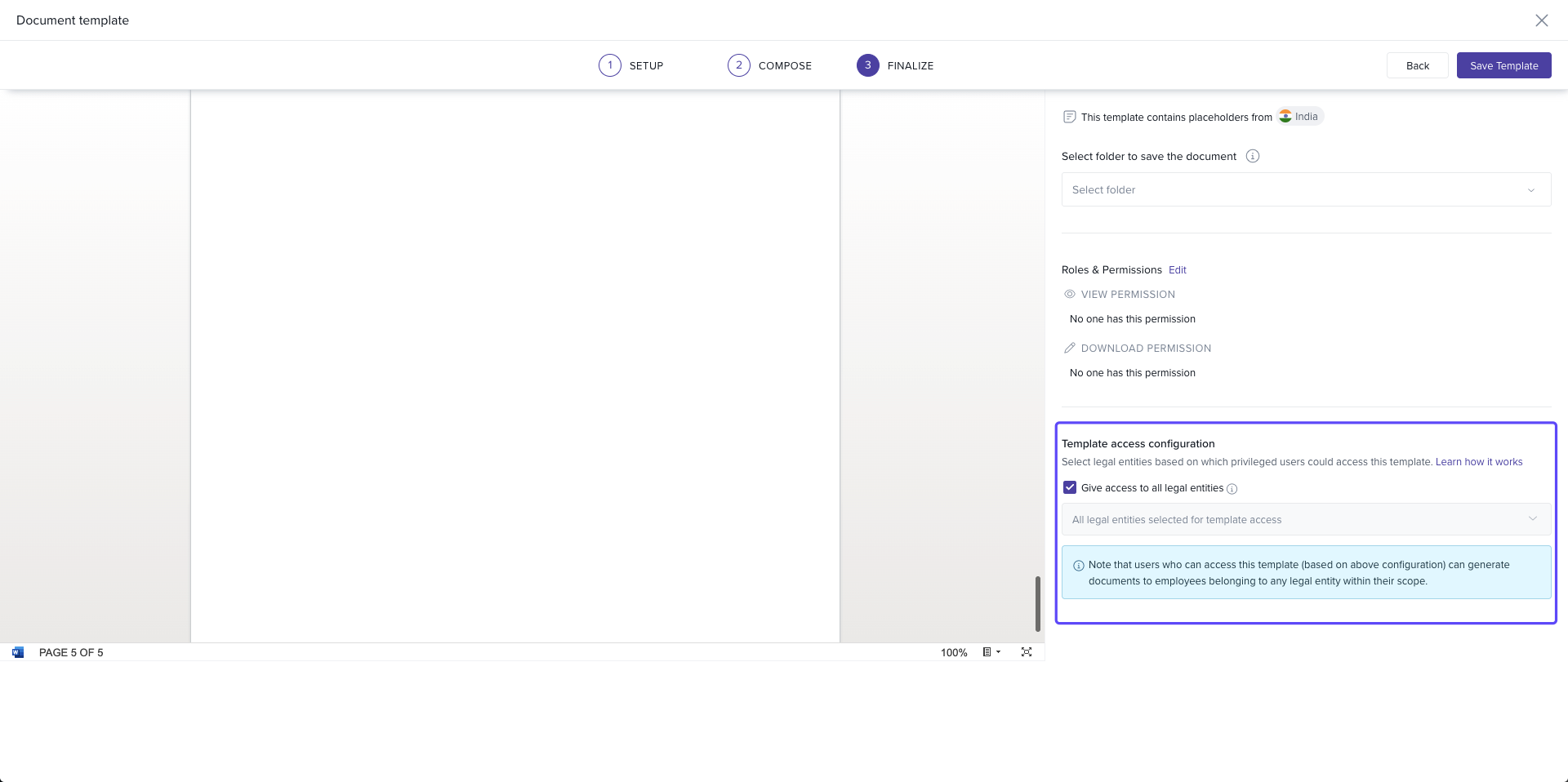Click the Save Template button

pos(1503,65)
